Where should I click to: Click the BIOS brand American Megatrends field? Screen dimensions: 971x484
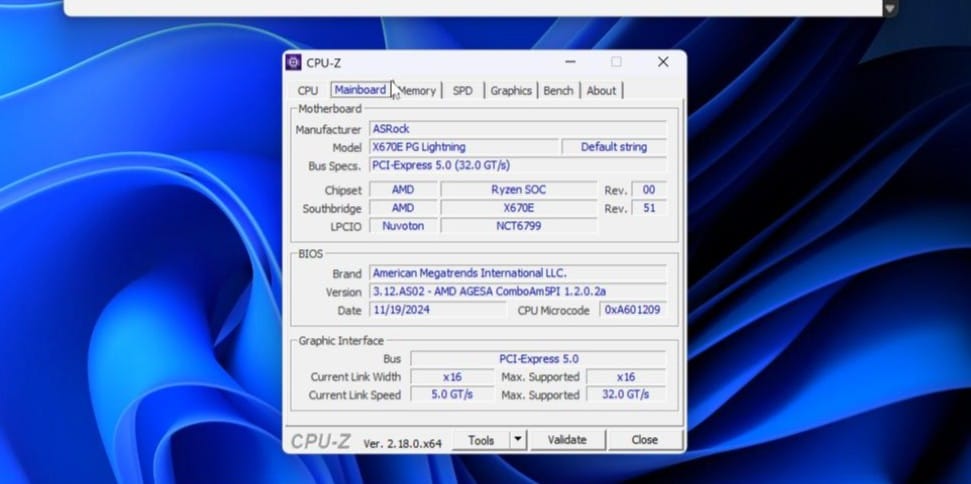[x=518, y=273]
